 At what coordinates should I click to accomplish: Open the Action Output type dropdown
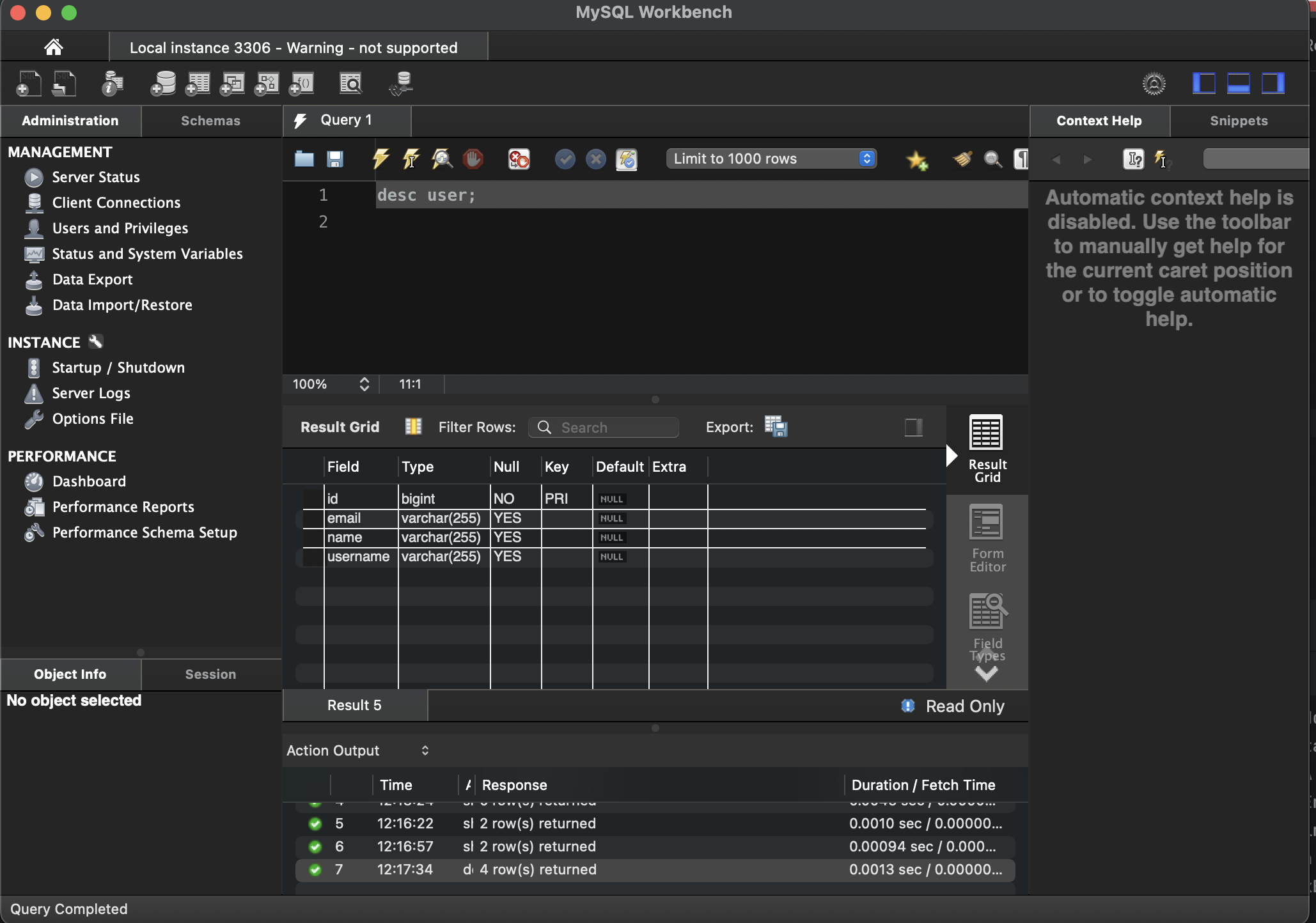pyautogui.click(x=358, y=750)
